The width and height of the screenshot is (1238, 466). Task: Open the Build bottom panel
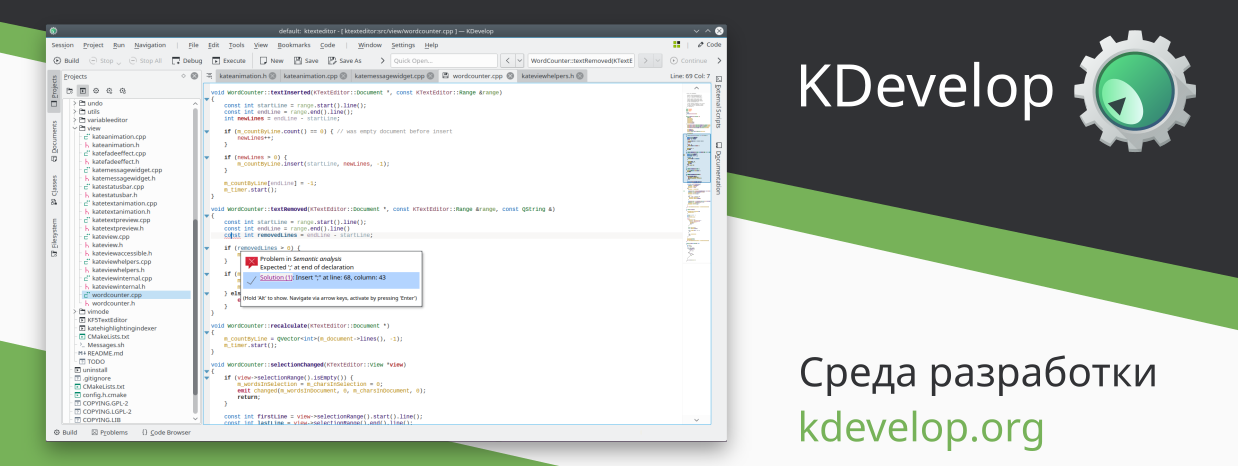tap(66, 432)
